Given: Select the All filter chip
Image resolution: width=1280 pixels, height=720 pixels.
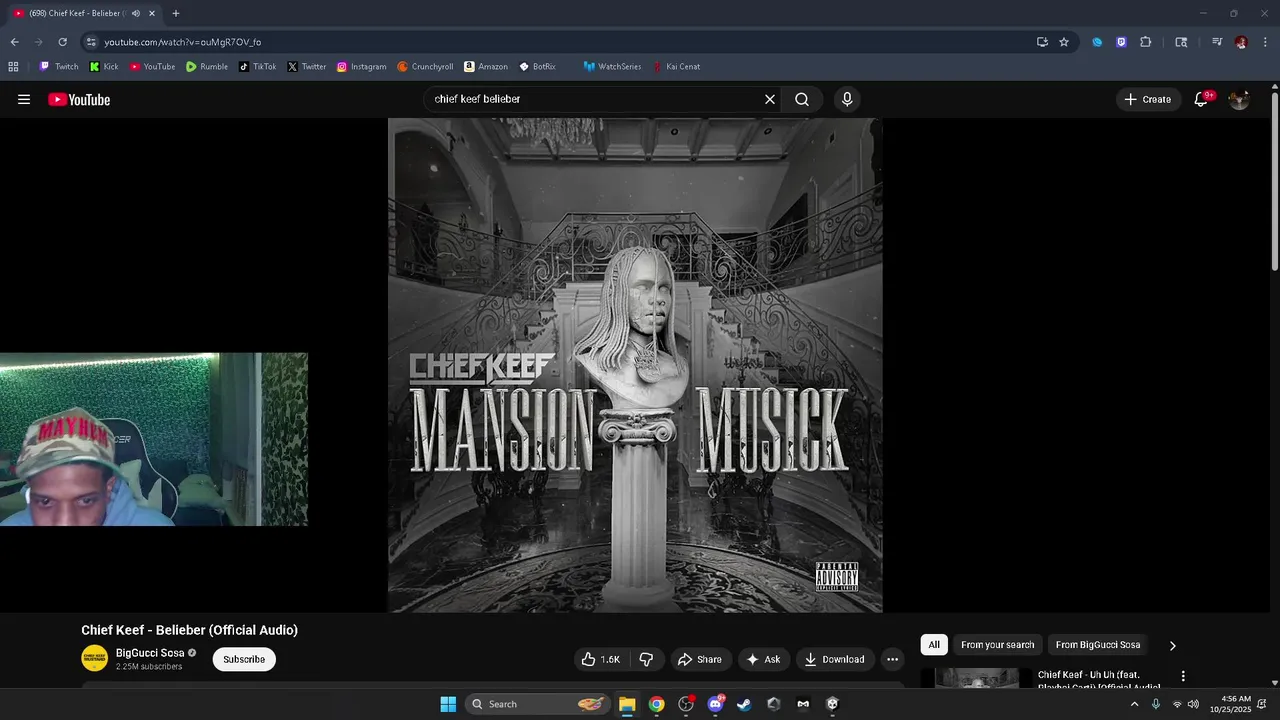Looking at the screenshot, I should tap(934, 645).
